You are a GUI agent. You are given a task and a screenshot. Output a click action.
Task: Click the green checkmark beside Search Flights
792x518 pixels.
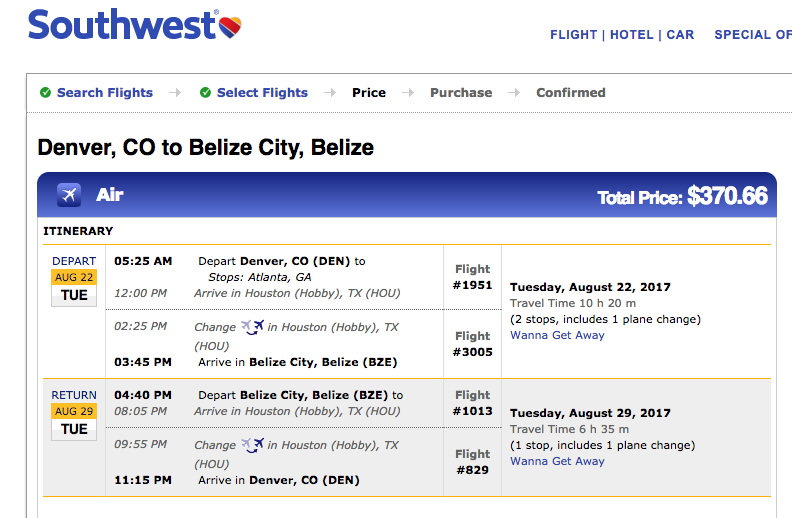pos(45,92)
